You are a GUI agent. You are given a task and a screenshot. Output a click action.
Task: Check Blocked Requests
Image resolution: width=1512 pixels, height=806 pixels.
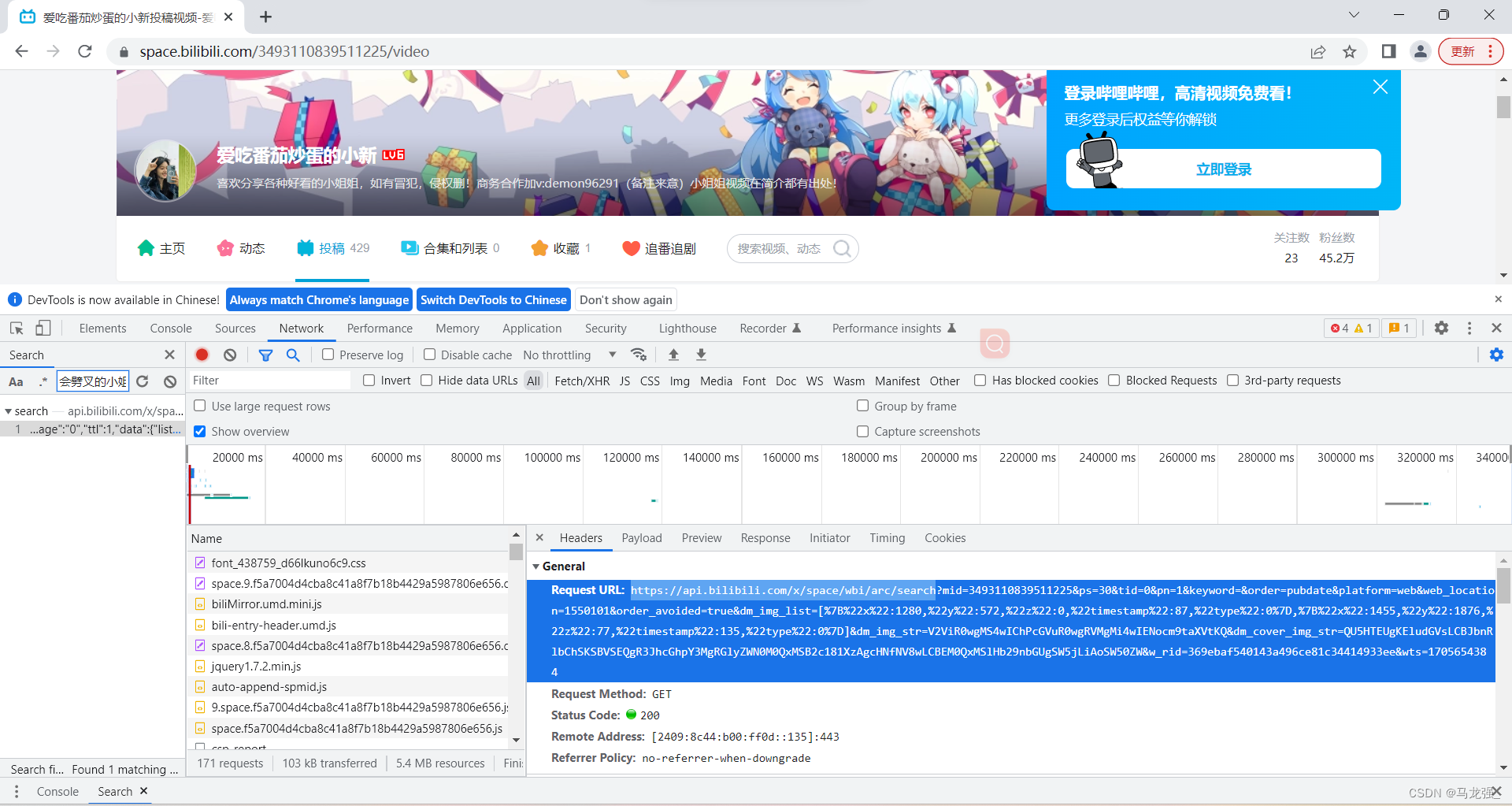pyautogui.click(x=1114, y=381)
